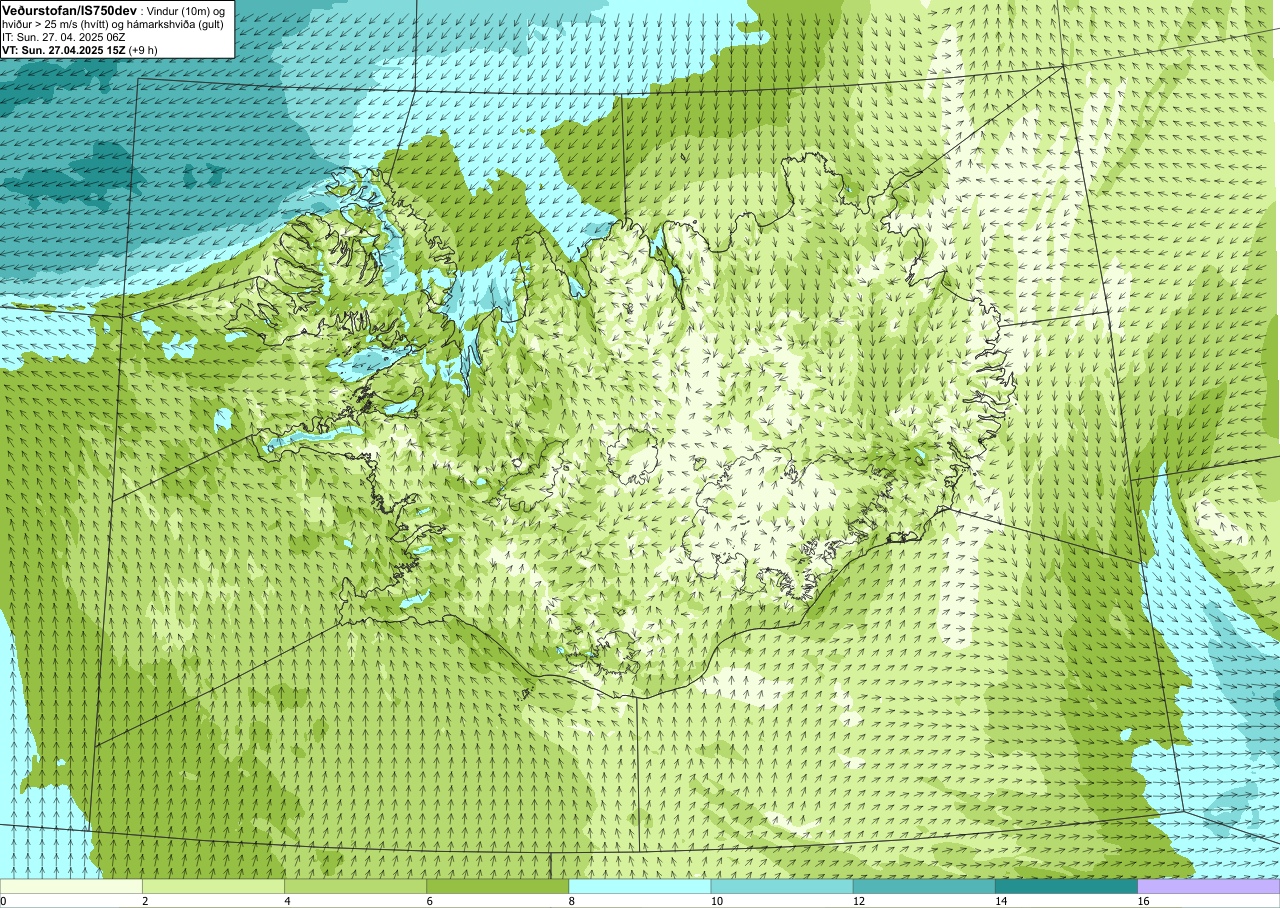Click the legend label '12'
The width and height of the screenshot is (1280, 908).
pos(859,901)
